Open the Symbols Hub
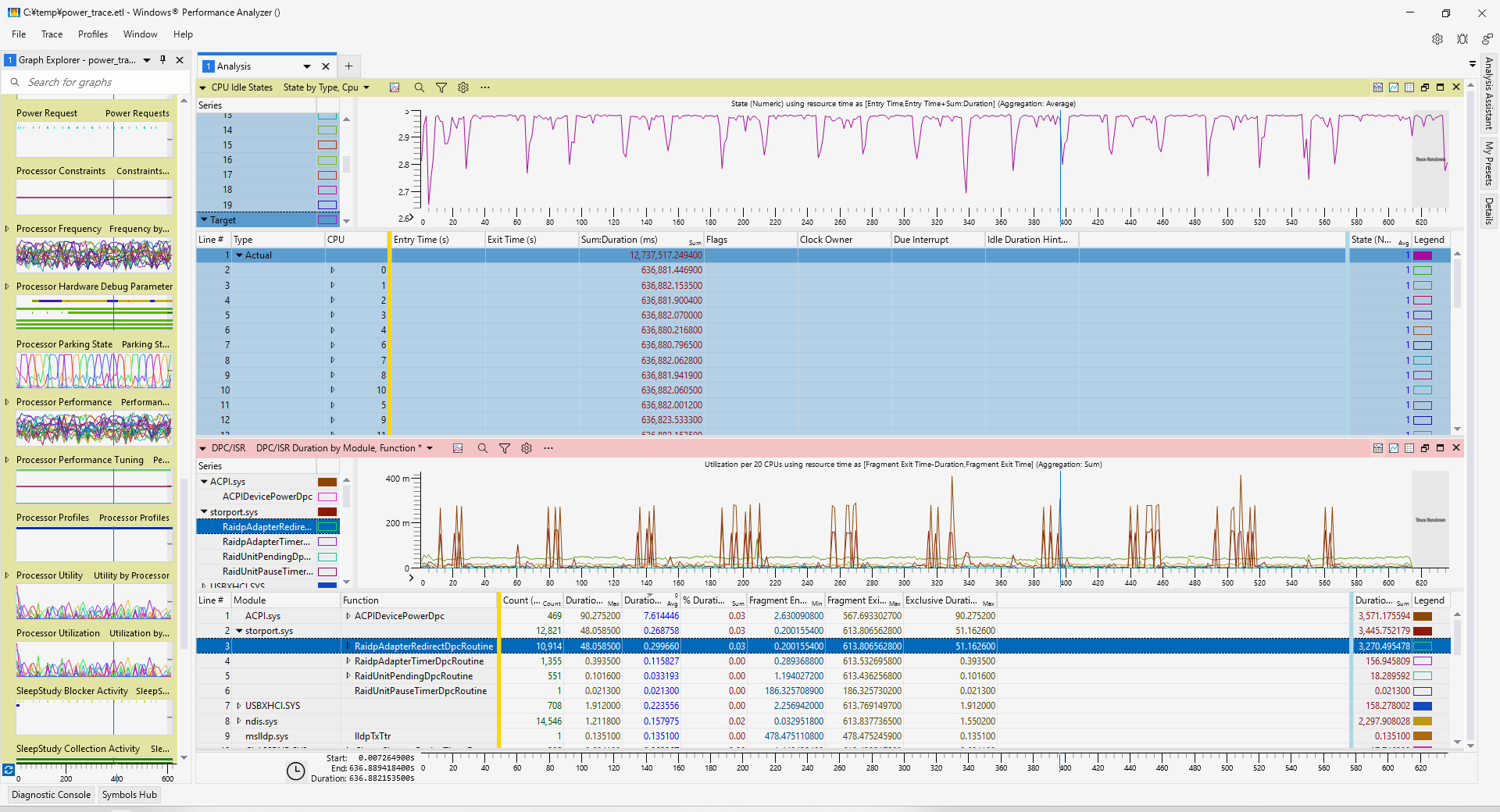The height and width of the screenshot is (812, 1500). click(129, 795)
